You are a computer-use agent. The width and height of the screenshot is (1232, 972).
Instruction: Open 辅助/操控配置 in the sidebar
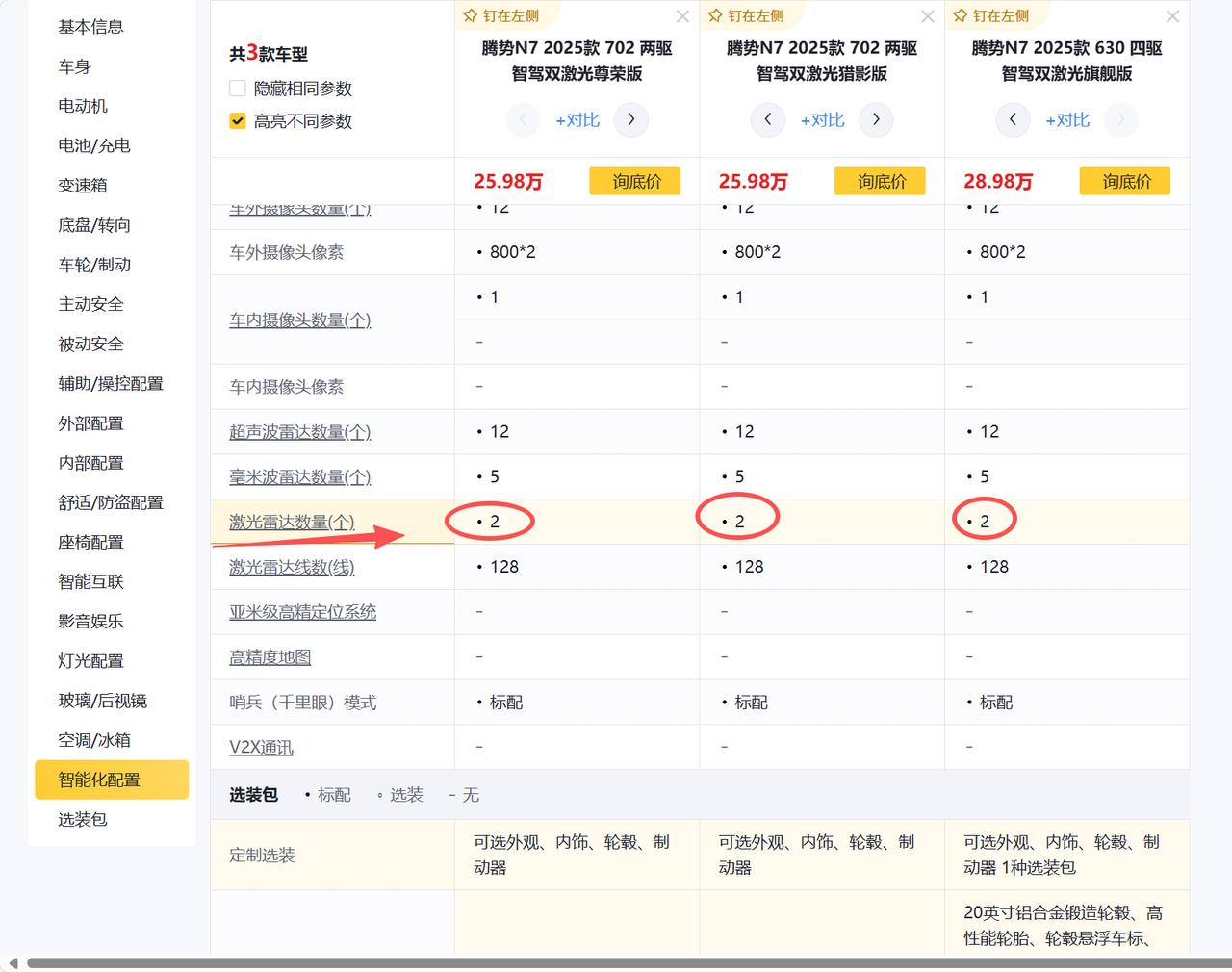click(x=111, y=383)
